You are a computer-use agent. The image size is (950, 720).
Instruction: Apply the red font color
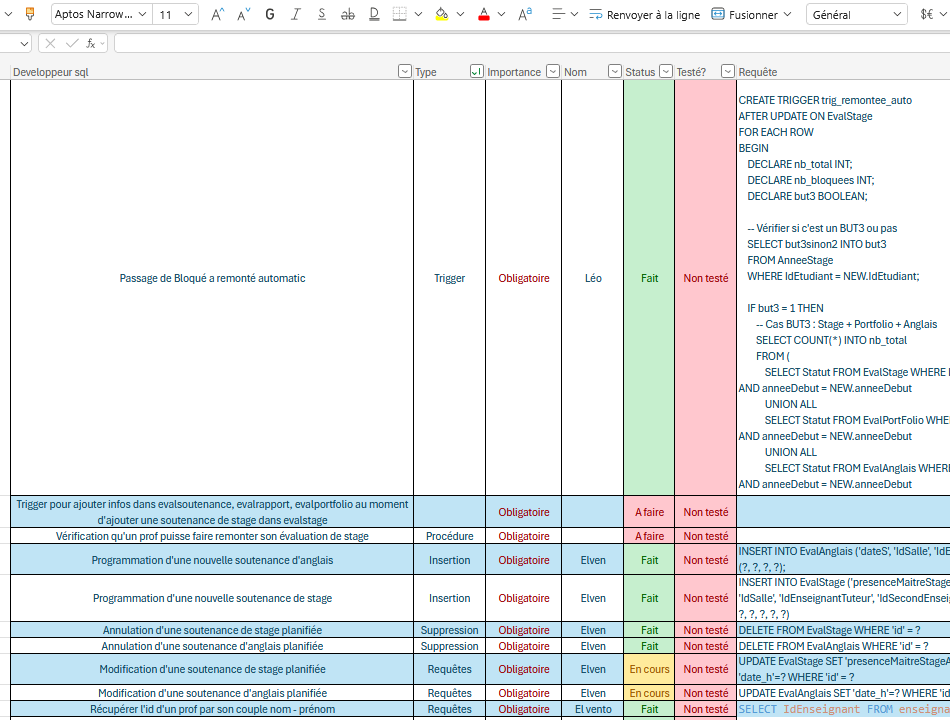point(483,15)
